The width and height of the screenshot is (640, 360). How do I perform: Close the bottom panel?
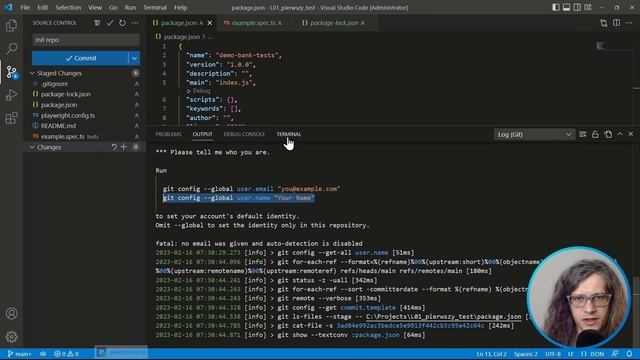click(631, 134)
